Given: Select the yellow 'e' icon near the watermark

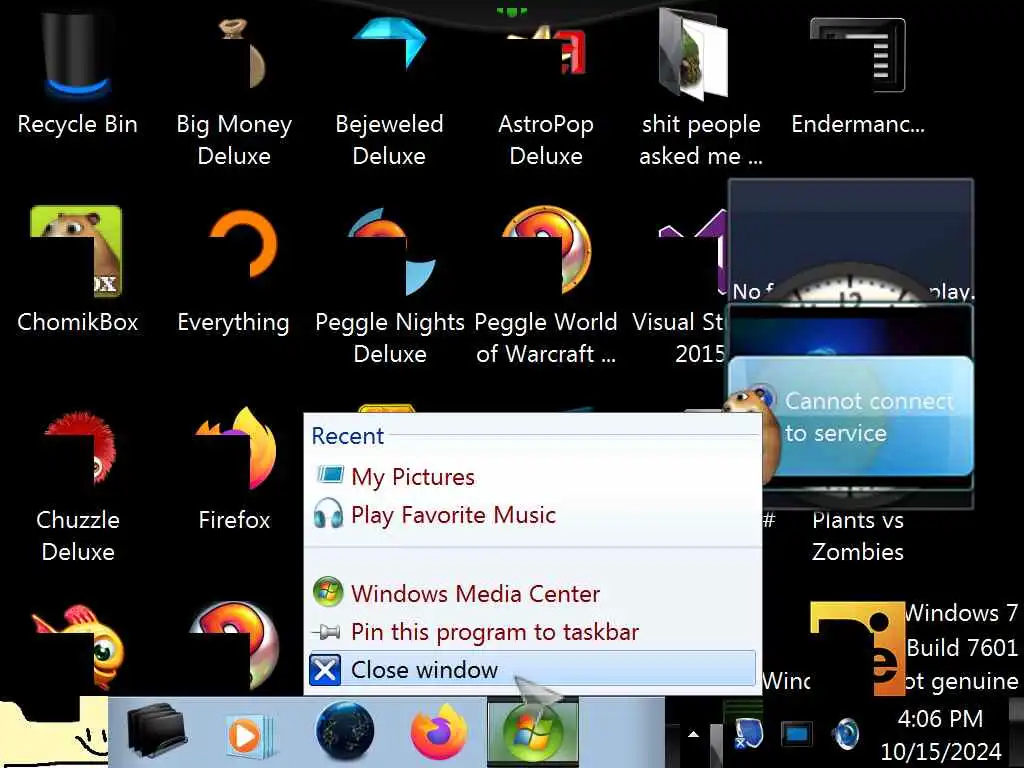Looking at the screenshot, I should pyautogui.click(x=858, y=648).
